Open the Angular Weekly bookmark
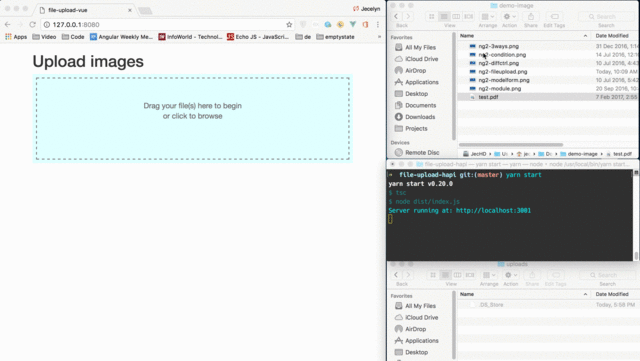This screenshot has width=640, height=361. [x=121, y=37]
